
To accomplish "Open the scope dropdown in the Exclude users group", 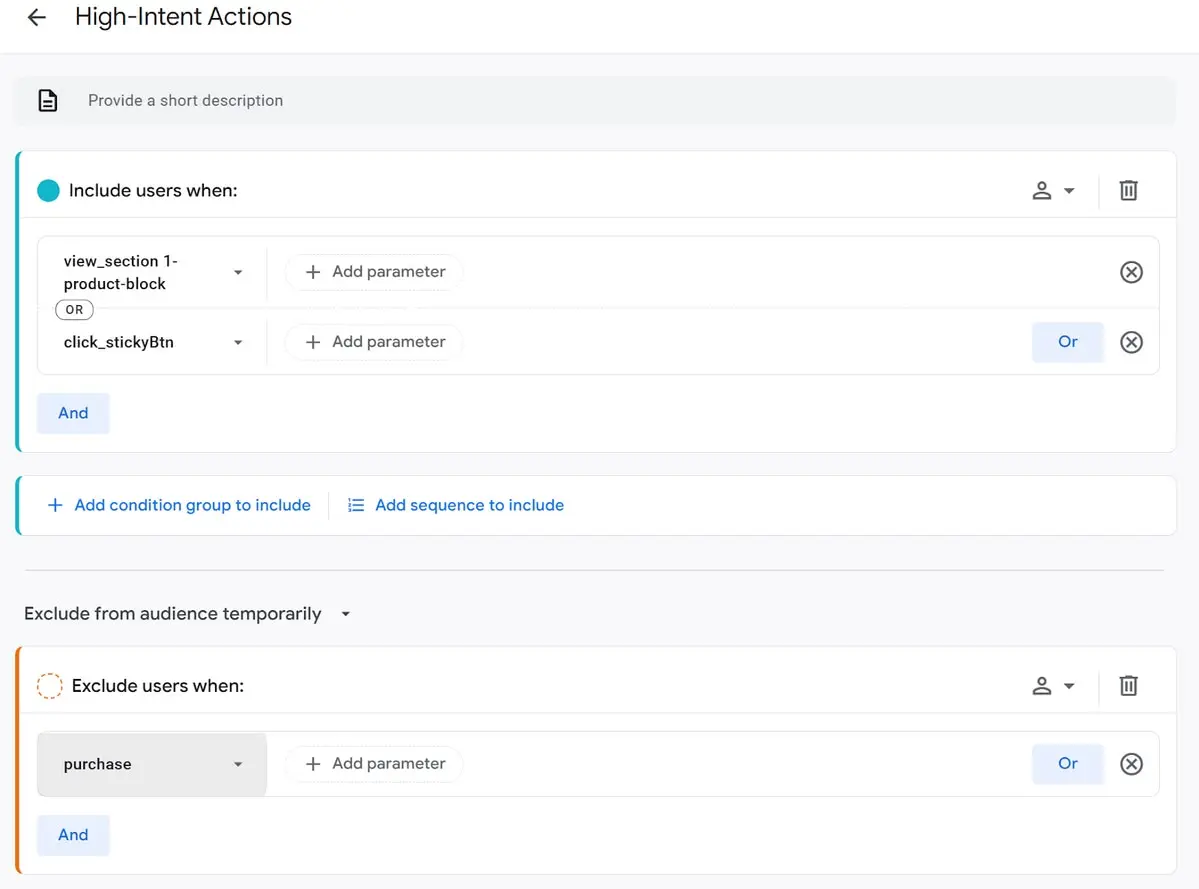I will tap(1053, 686).
